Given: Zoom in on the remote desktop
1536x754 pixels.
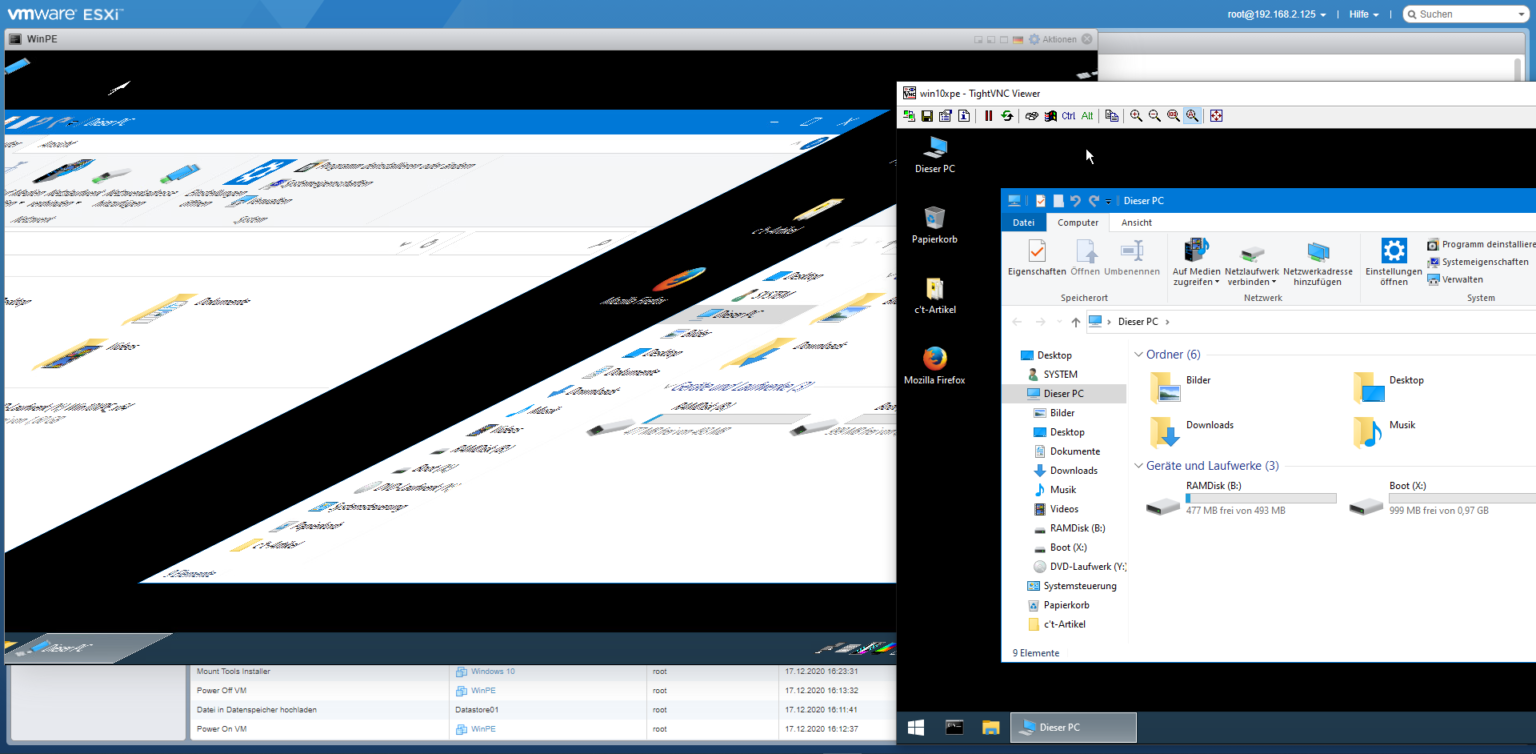Looking at the screenshot, I should point(1135,116).
